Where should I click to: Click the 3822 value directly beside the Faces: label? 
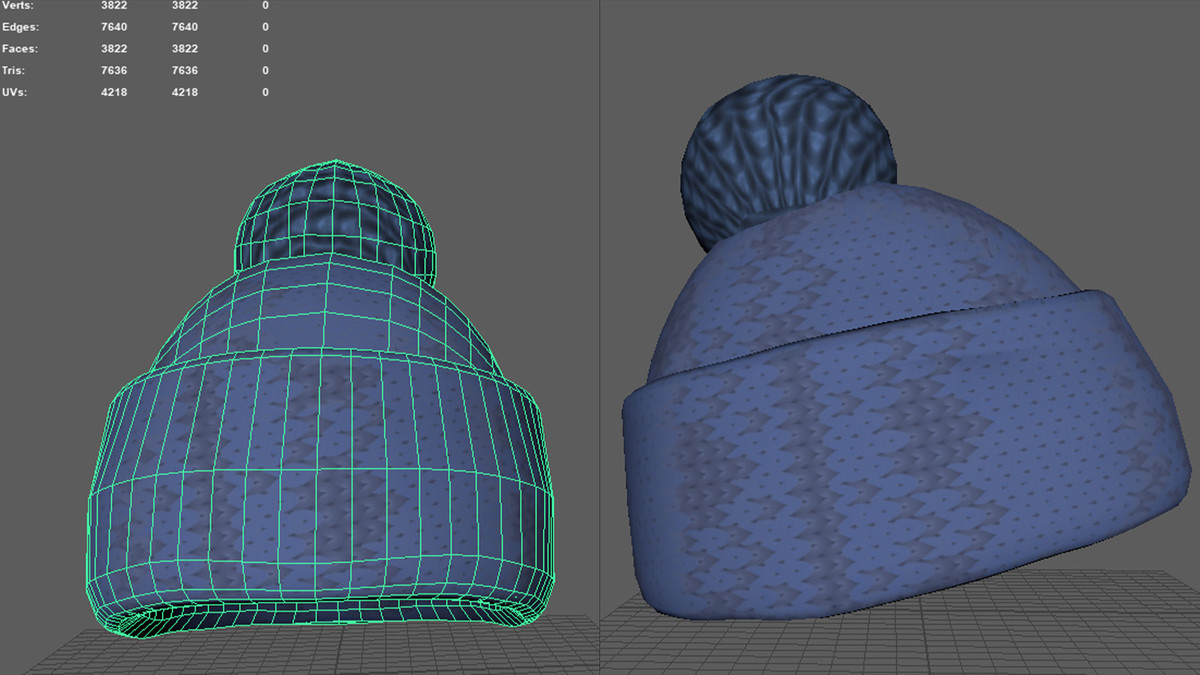(x=114, y=49)
